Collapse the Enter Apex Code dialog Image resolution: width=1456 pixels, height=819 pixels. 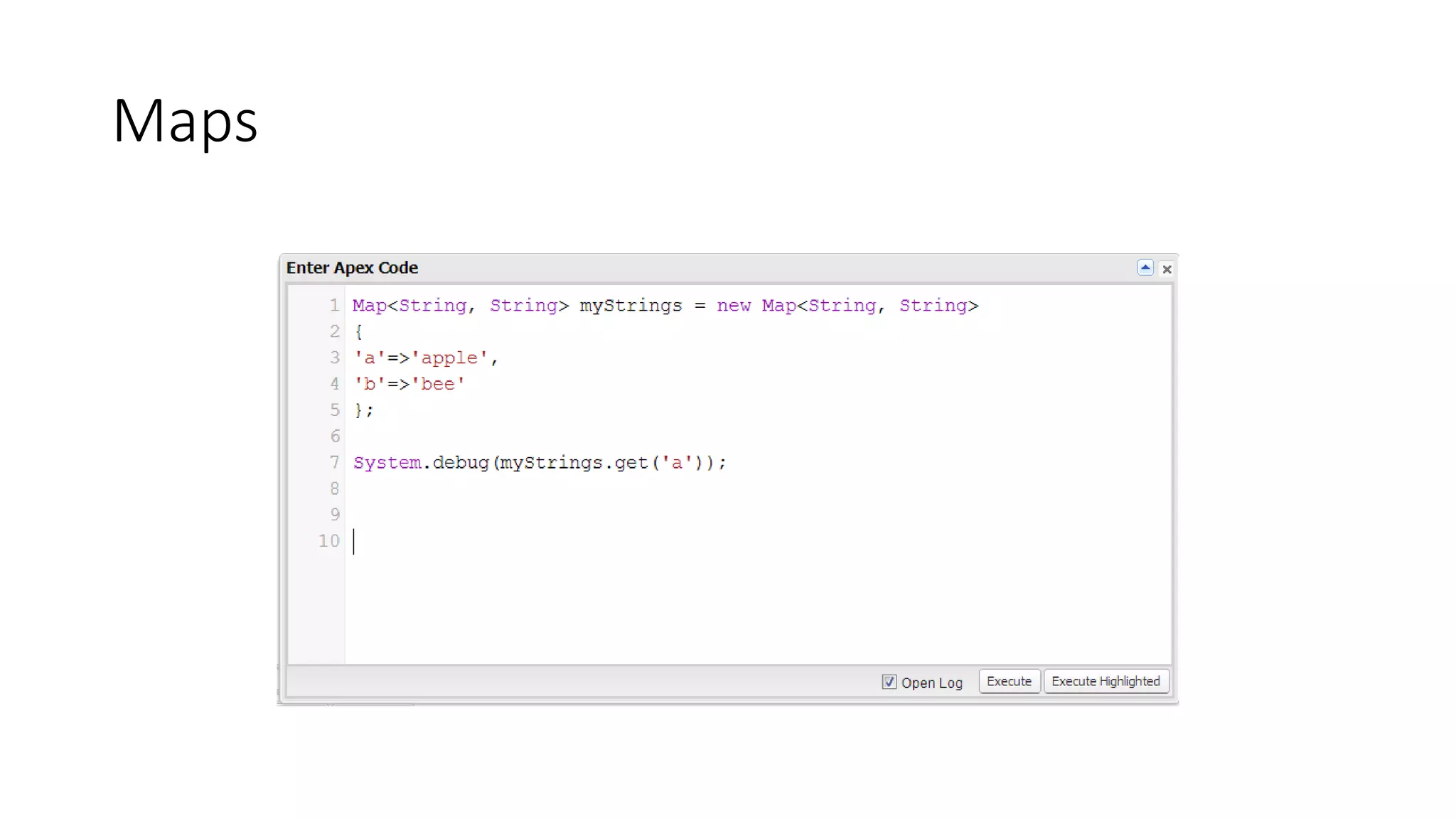coord(1145,268)
